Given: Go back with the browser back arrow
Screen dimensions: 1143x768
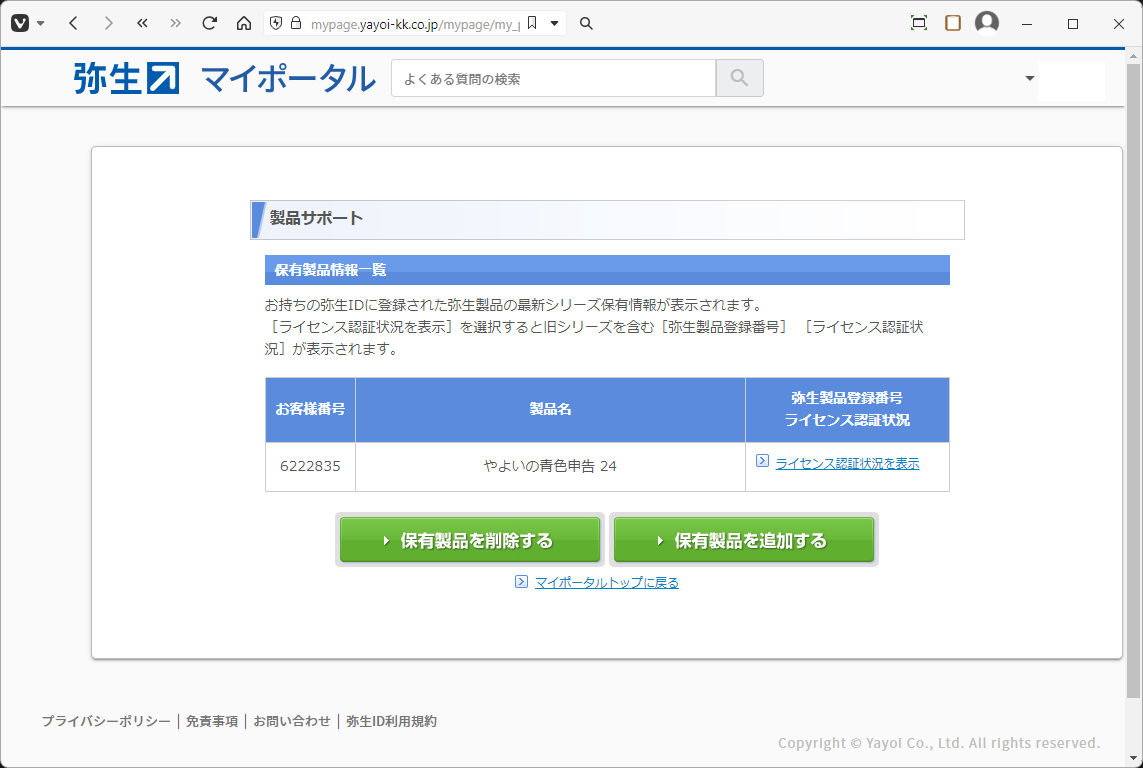Looking at the screenshot, I should [73, 23].
